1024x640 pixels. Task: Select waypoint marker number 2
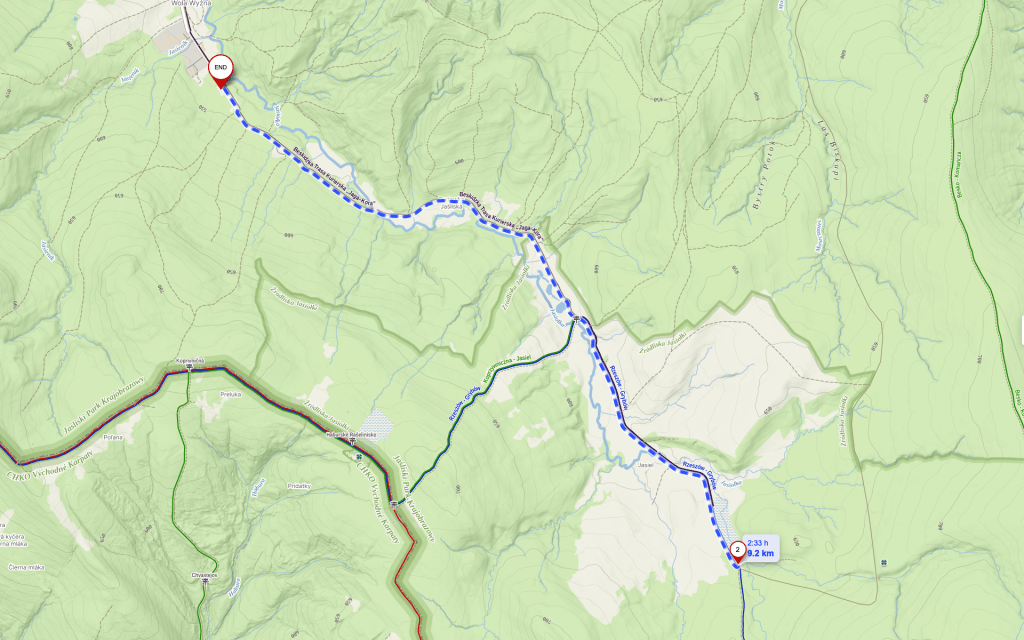point(738,552)
